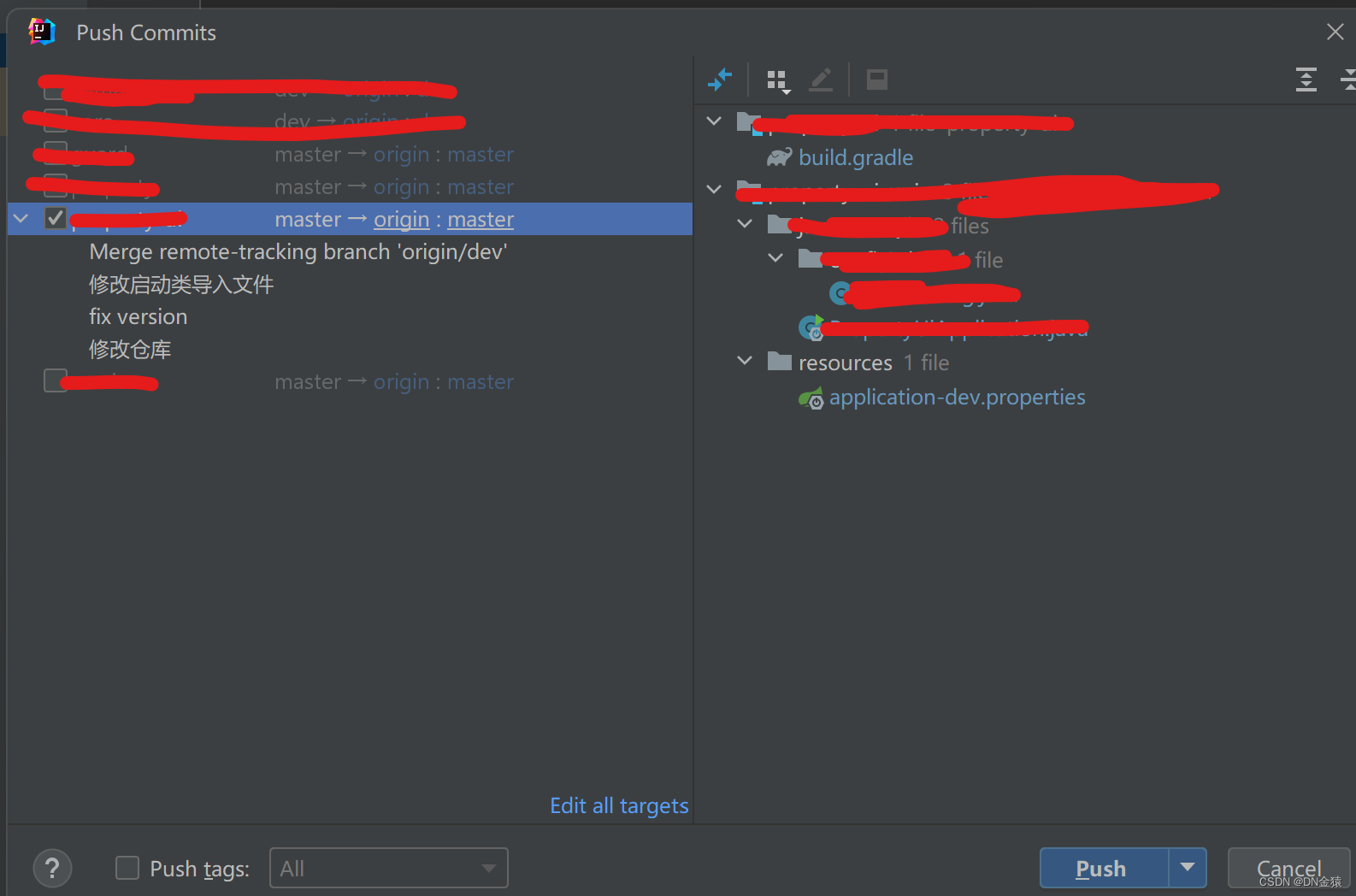The width and height of the screenshot is (1356, 896).
Task: Collapse the selected repository's commit list
Action: (x=21, y=219)
